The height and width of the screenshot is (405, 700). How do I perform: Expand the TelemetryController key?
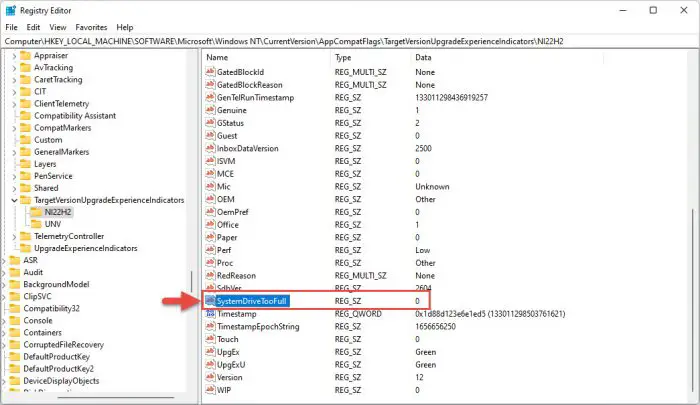point(14,237)
